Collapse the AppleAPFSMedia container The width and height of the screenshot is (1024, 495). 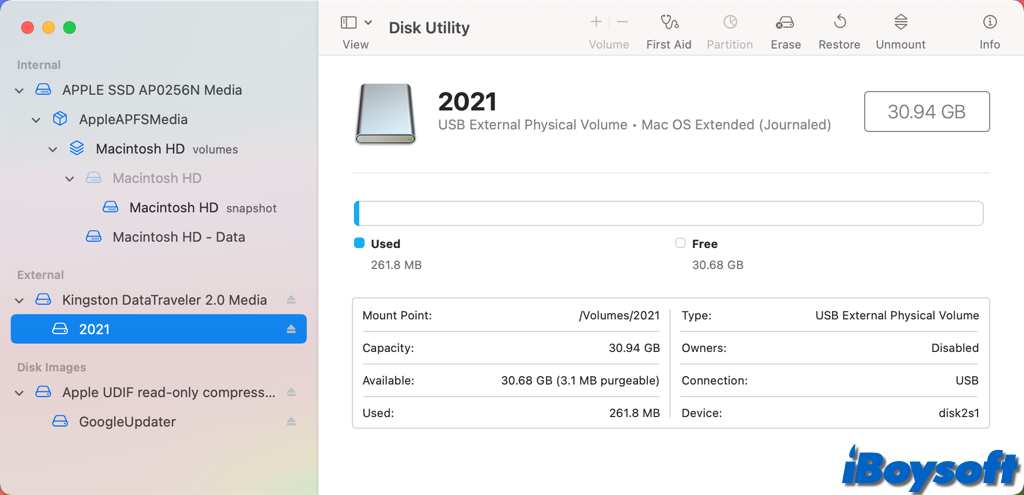pos(37,120)
